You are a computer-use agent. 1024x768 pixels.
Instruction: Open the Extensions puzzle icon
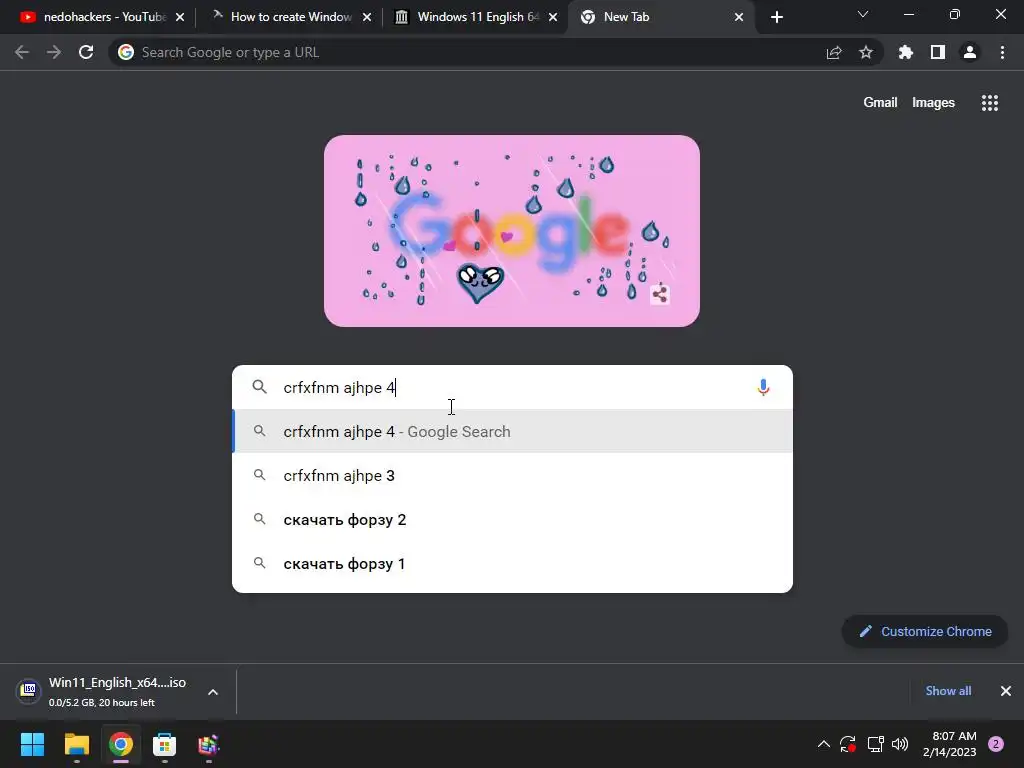coord(906,52)
